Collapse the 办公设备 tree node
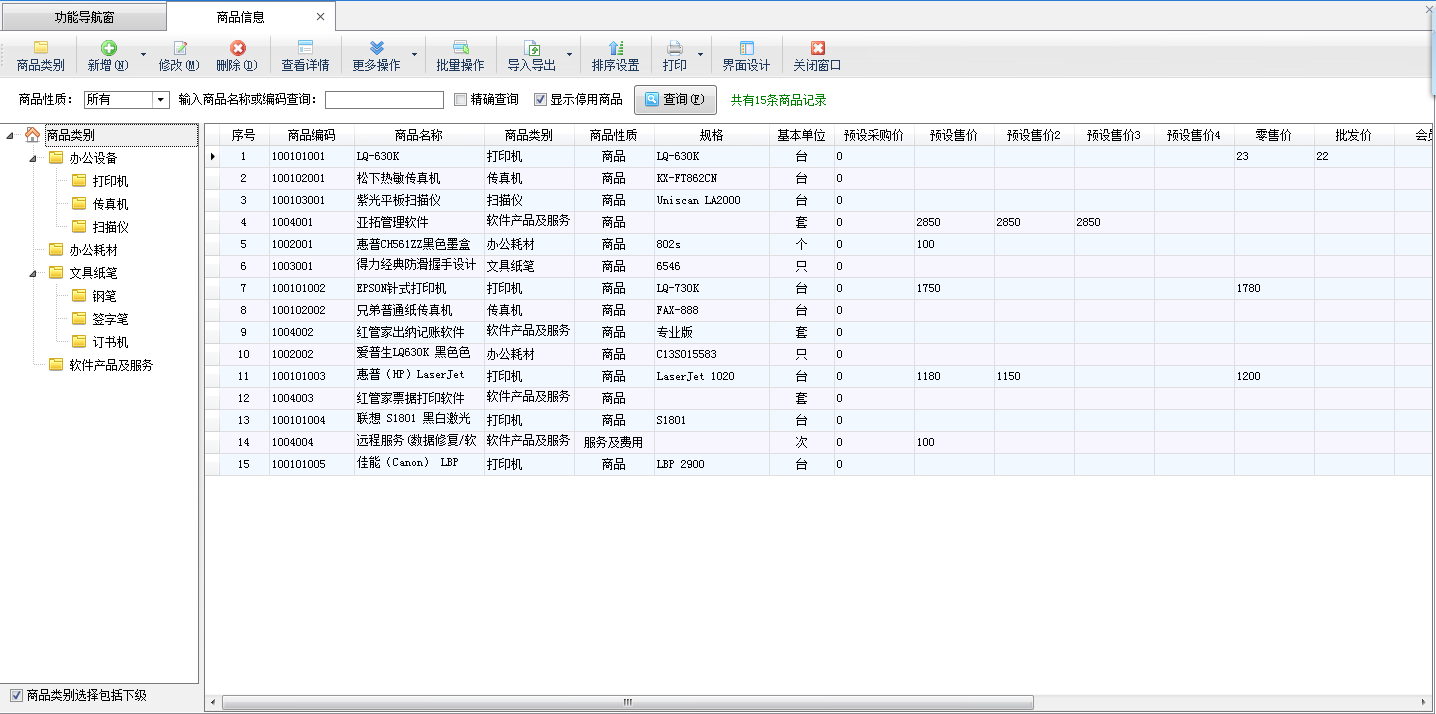This screenshot has width=1436, height=714. click(32, 158)
